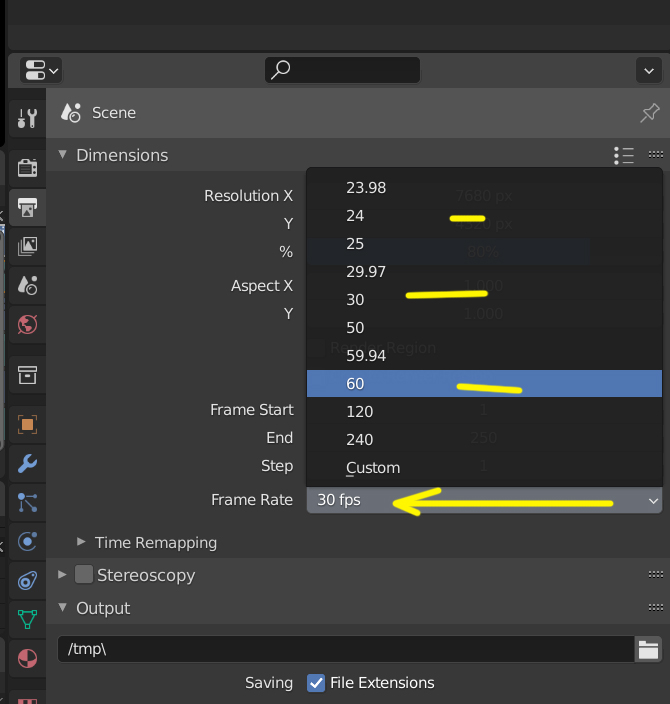Collapse the Dimensions panel

pos(63,155)
